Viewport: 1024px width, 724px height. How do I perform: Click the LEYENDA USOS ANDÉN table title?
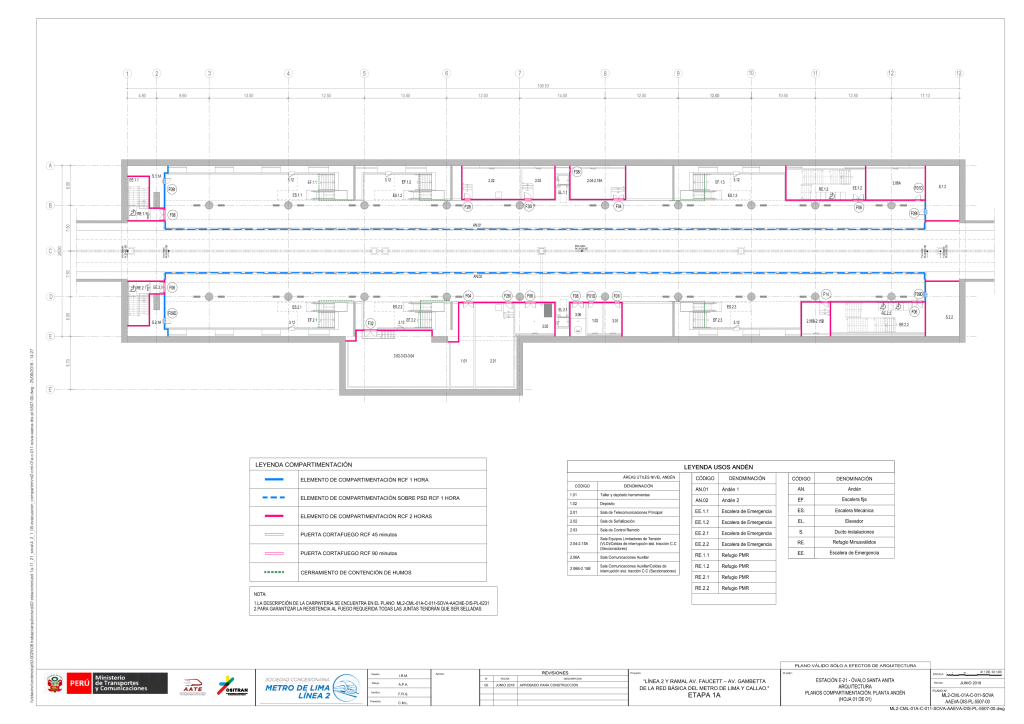[x=717, y=468]
